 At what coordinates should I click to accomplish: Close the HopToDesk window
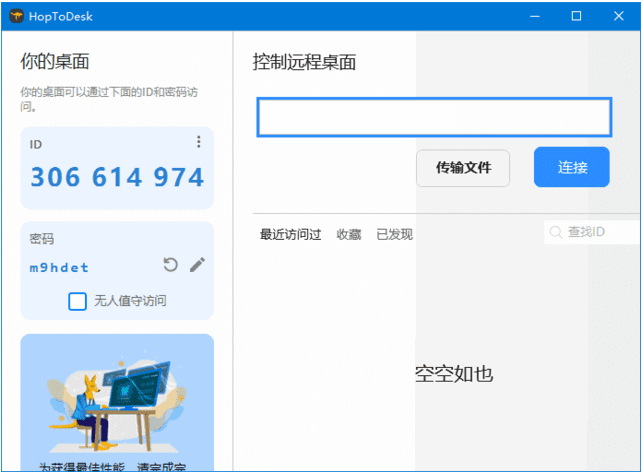tap(619, 16)
